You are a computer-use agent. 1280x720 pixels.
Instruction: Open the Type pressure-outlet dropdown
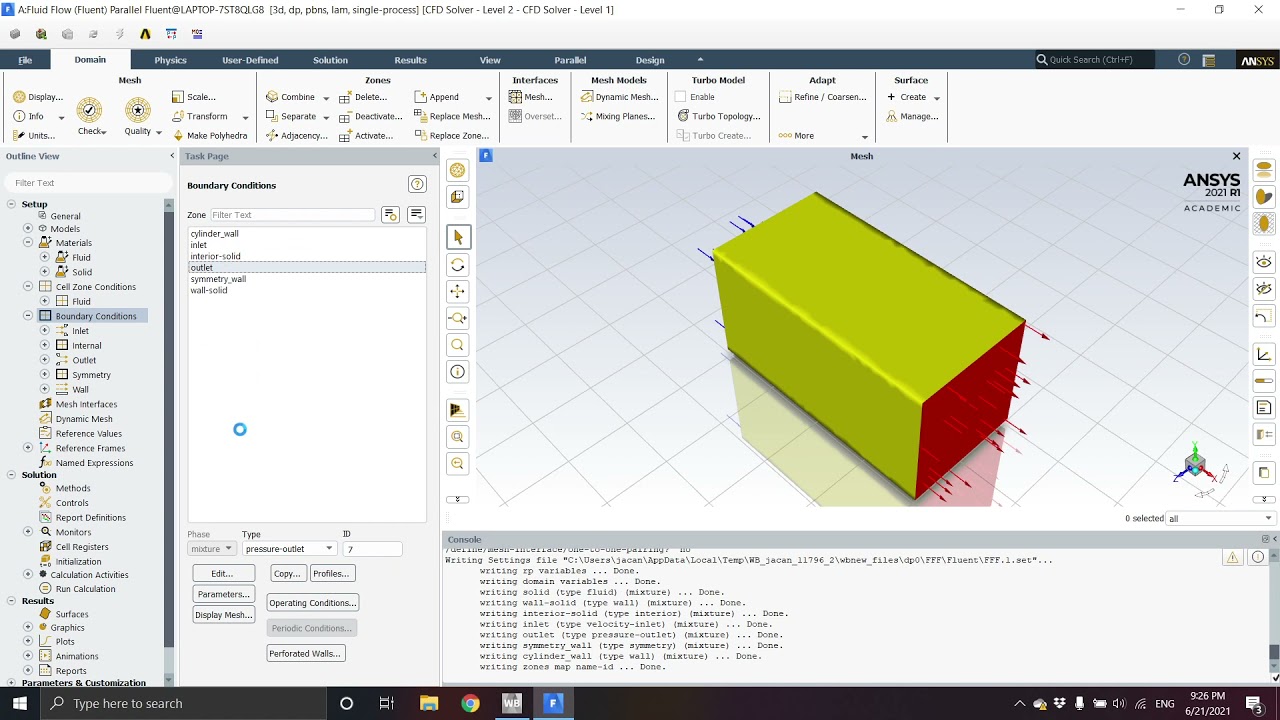[289, 548]
